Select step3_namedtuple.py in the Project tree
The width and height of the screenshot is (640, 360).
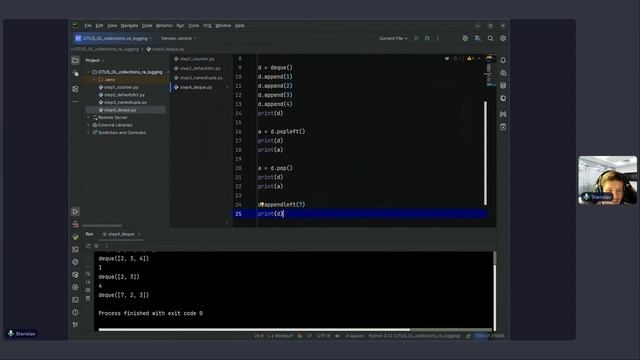(125, 102)
